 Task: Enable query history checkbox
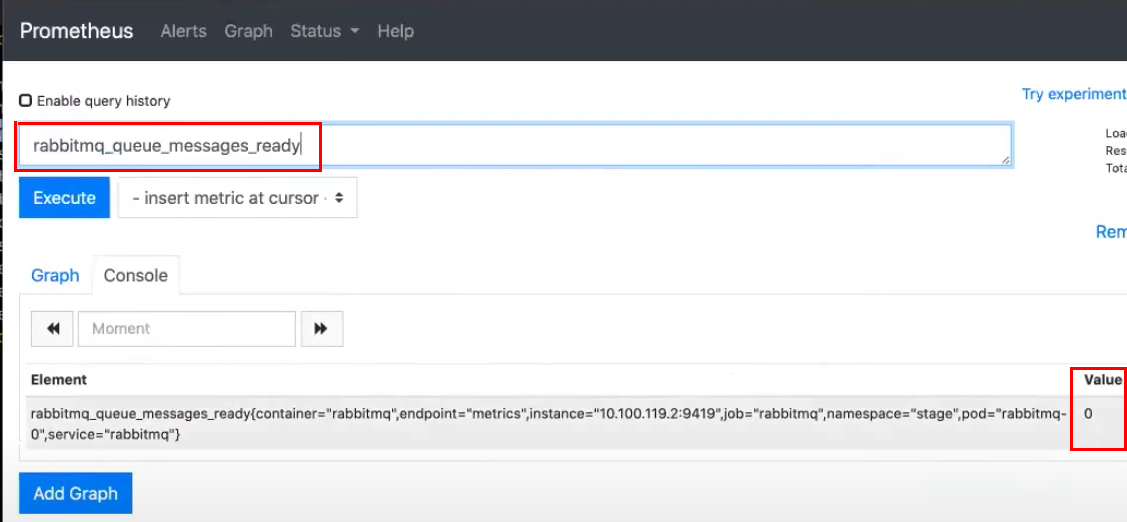[x=26, y=101]
